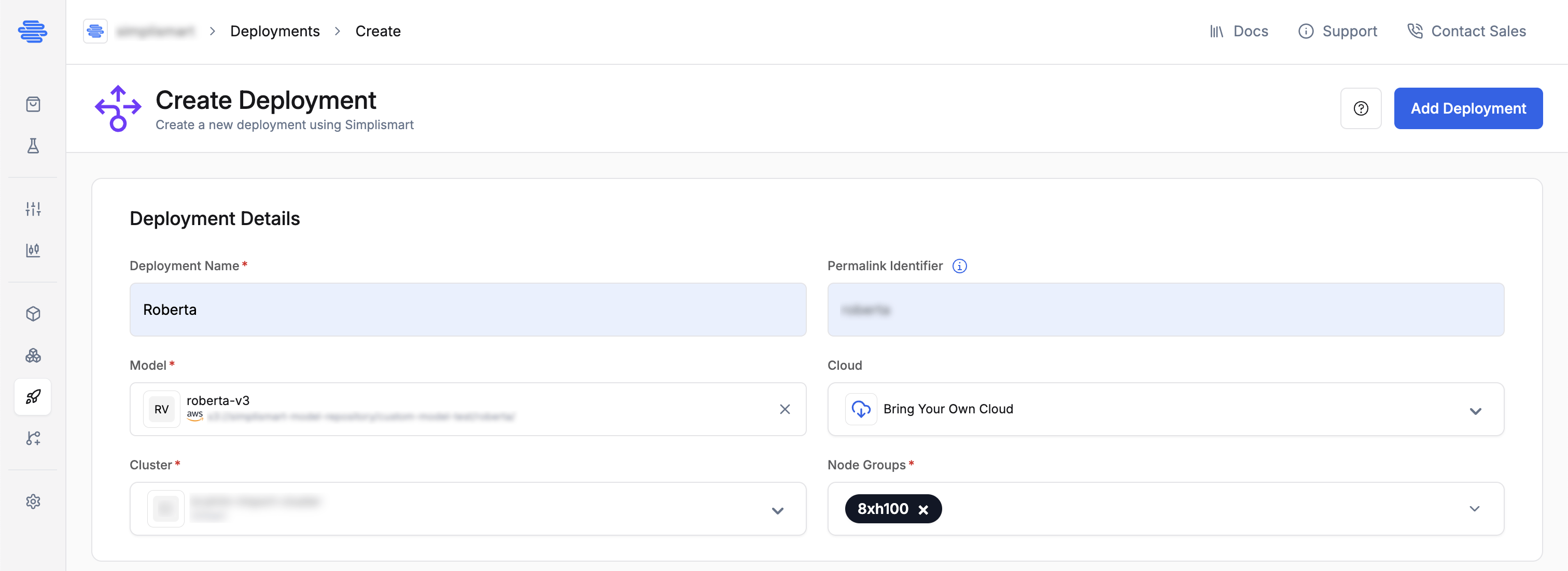Open the stacked boxes clusters icon

pos(33,355)
